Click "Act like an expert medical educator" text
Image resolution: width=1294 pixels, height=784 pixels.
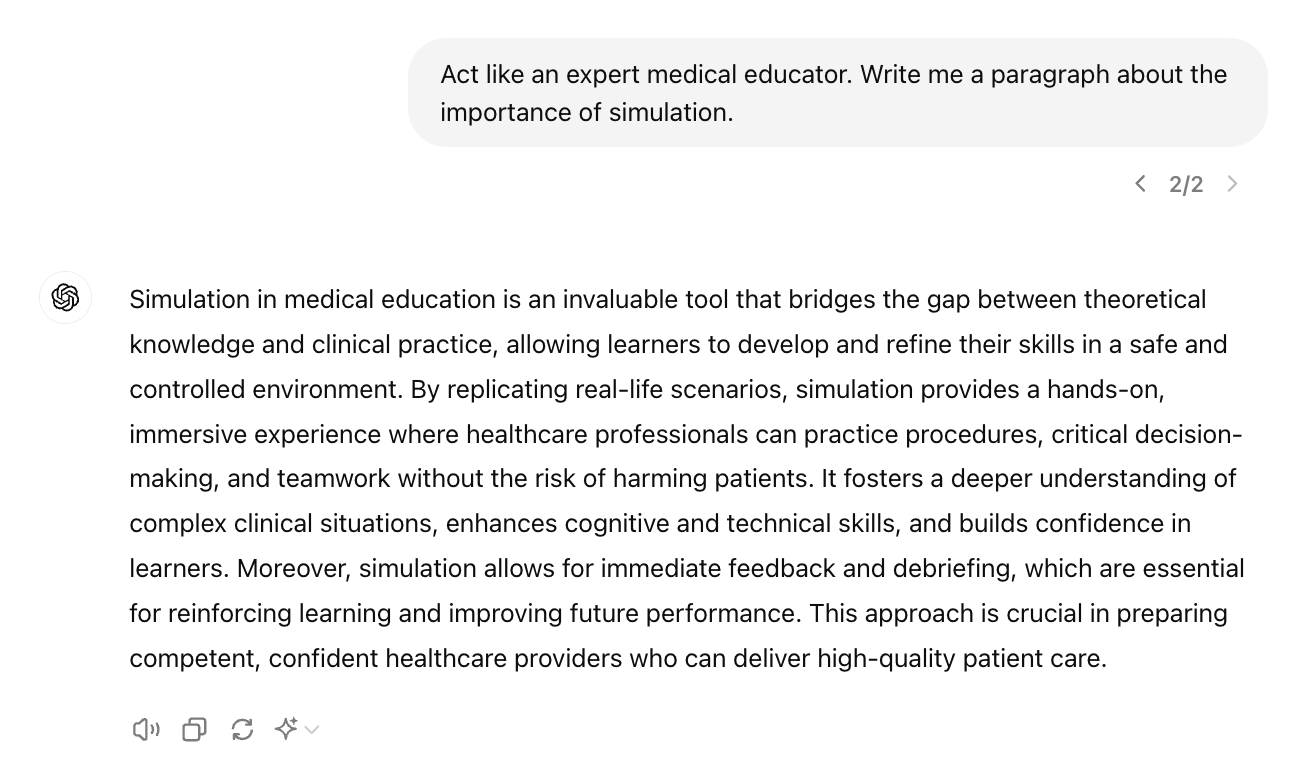click(x=646, y=75)
